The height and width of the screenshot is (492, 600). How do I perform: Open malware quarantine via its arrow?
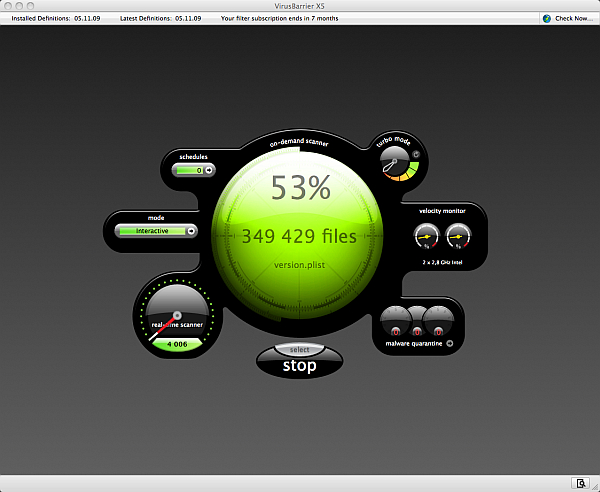pyautogui.click(x=450, y=344)
